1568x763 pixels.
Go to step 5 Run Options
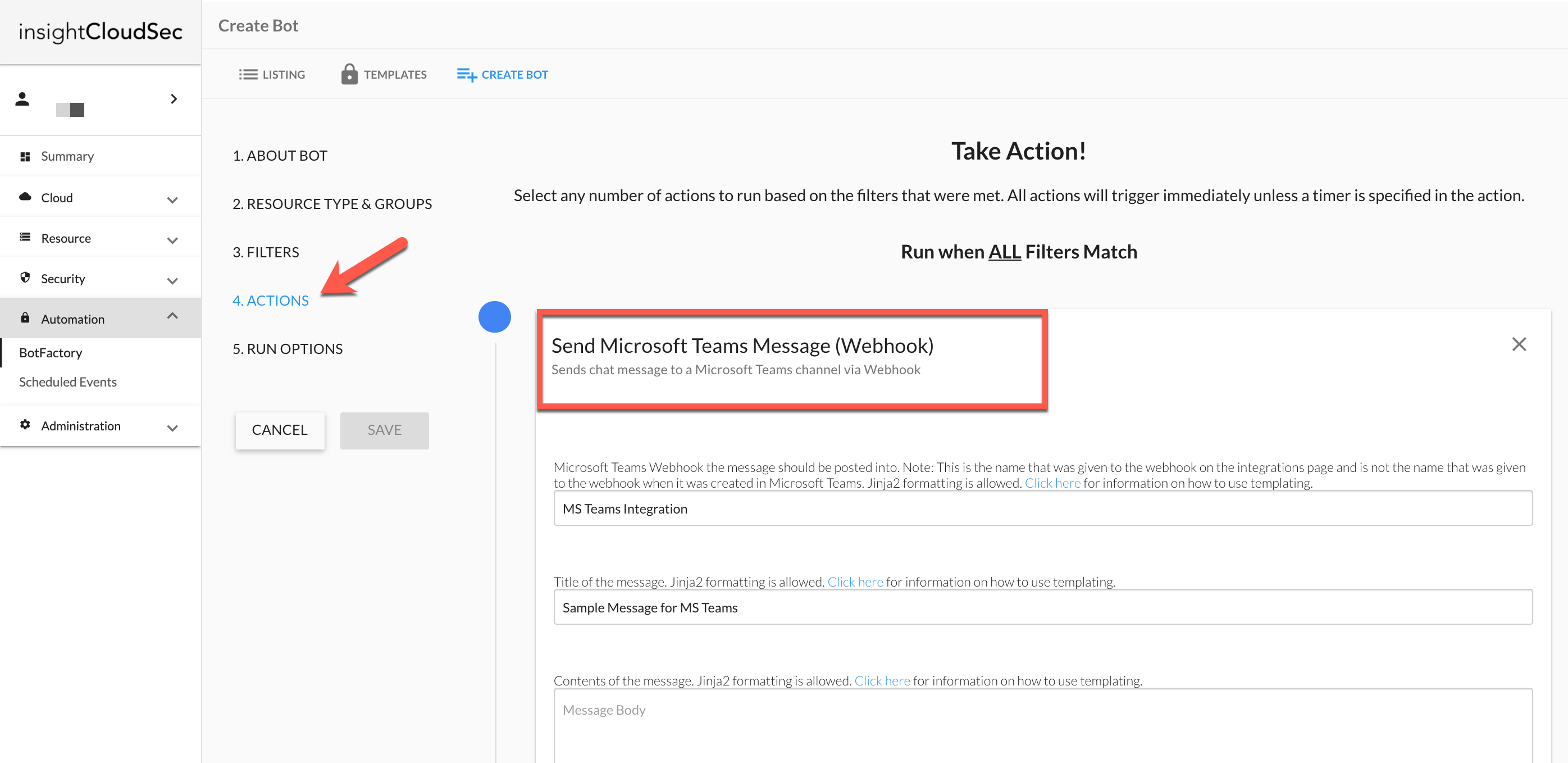pos(288,349)
